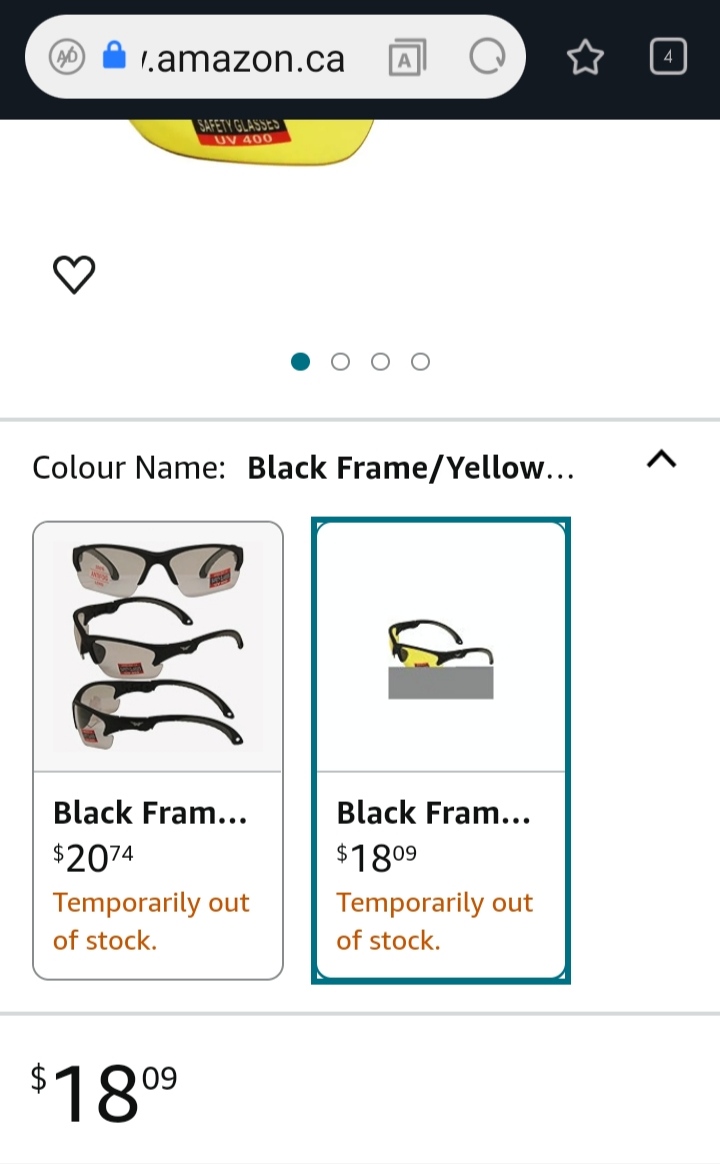
Task: Select the third image carousel dot
Action: pyautogui.click(x=380, y=361)
